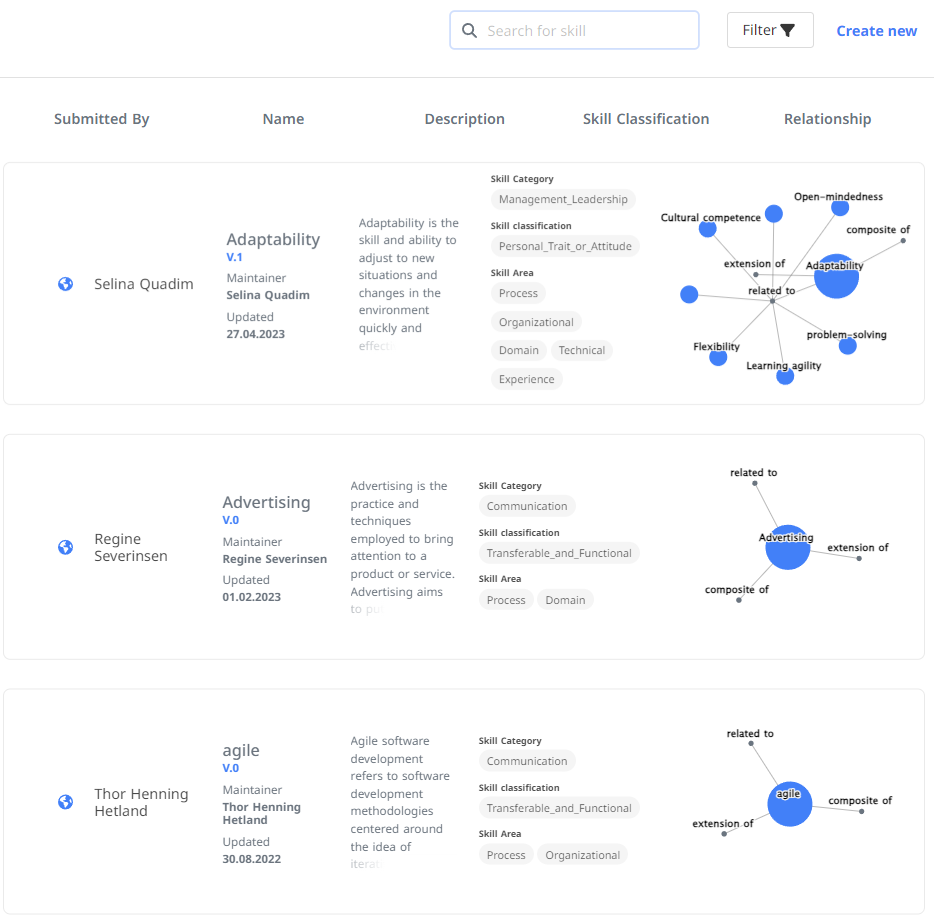934x922 pixels.
Task: Click the V.0 version label under agile
Action: (231, 768)
